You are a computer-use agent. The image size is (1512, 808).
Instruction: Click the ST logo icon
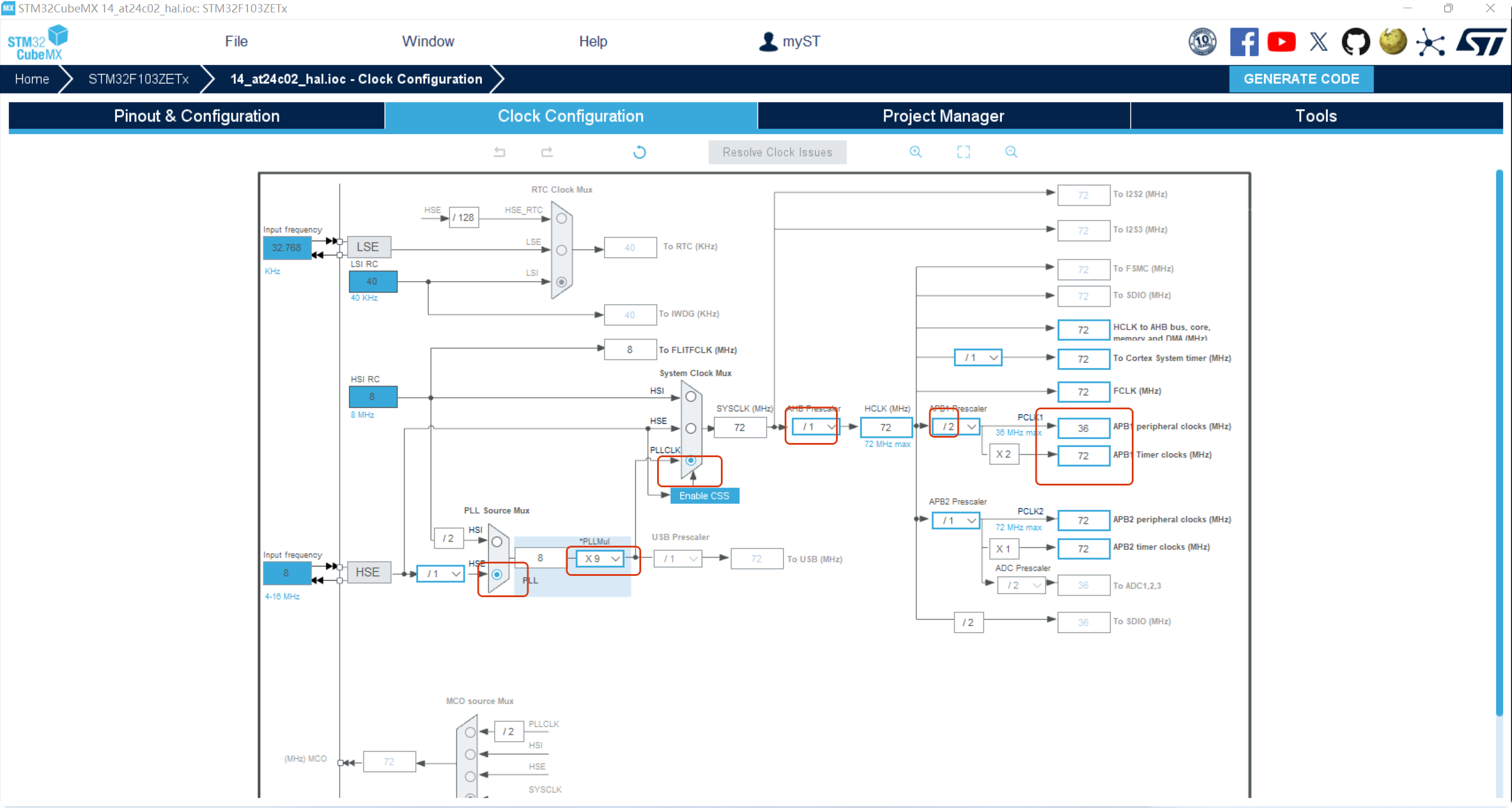pyautogui.click(x=1481, y=41)
